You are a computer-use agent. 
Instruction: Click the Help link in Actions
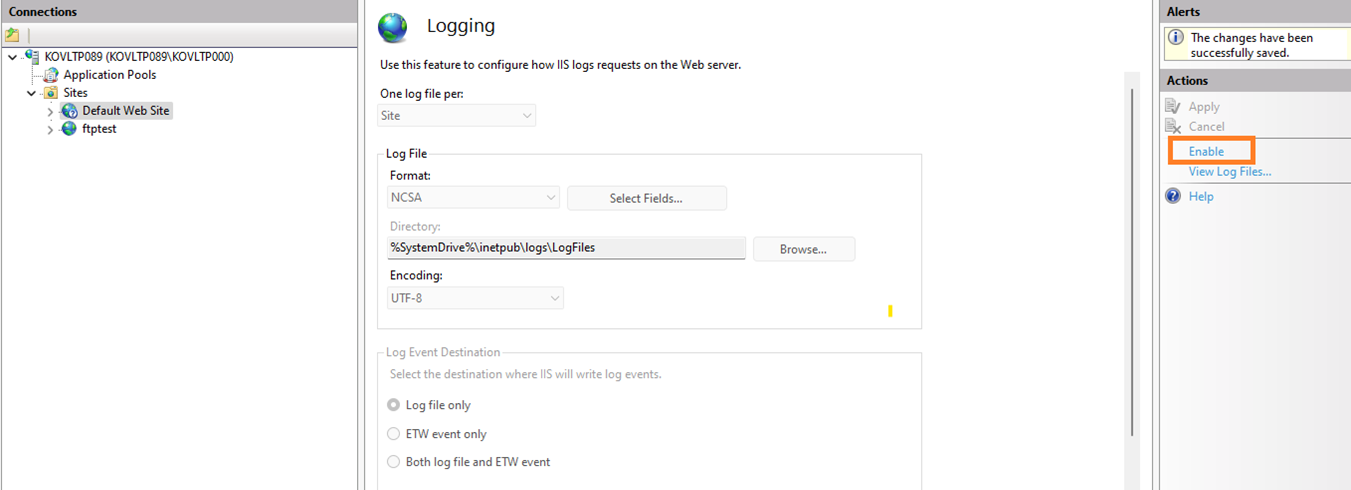[x=1201, y=196]
